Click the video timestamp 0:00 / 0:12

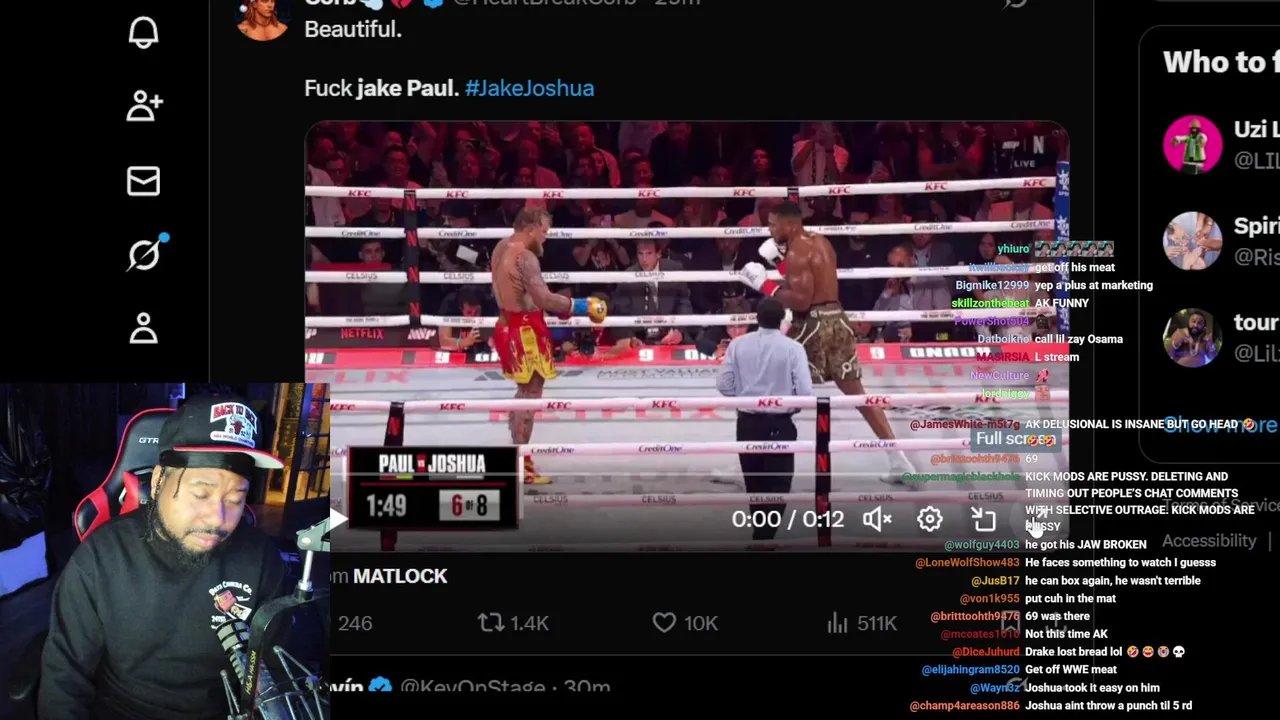pos(787,519)
